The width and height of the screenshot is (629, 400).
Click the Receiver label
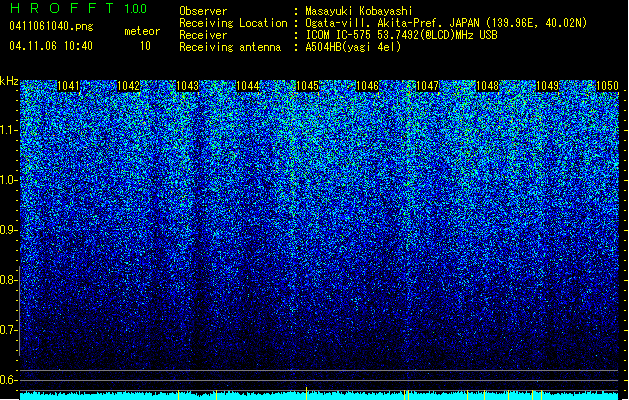coord(203,35)
